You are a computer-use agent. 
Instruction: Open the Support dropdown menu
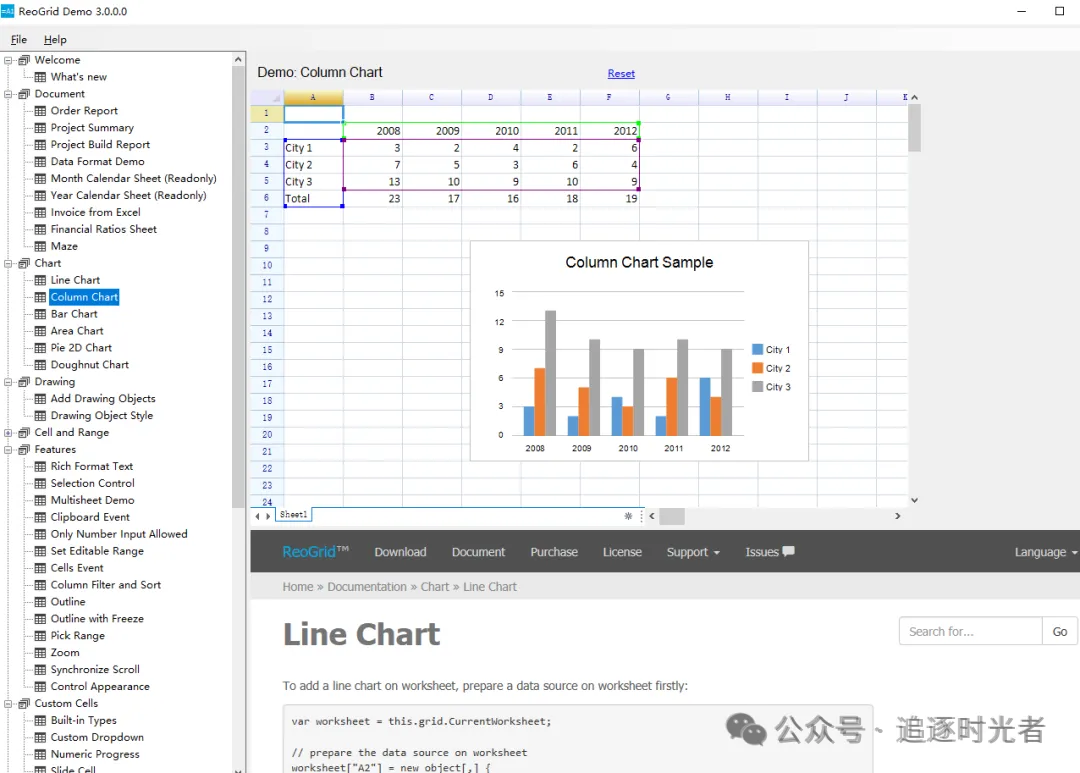click(x=693, y=552)
